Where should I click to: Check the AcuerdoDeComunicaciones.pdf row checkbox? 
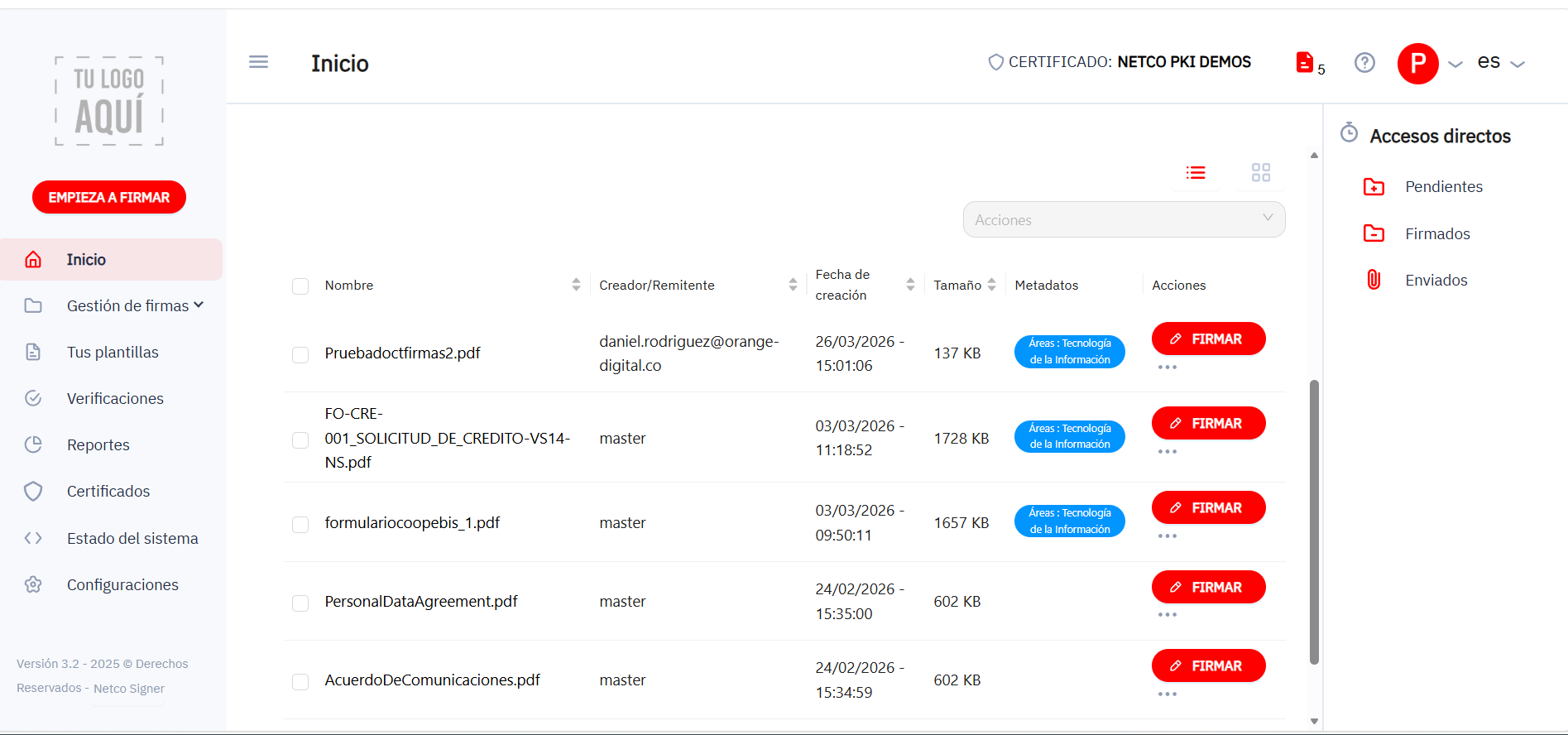300,681
